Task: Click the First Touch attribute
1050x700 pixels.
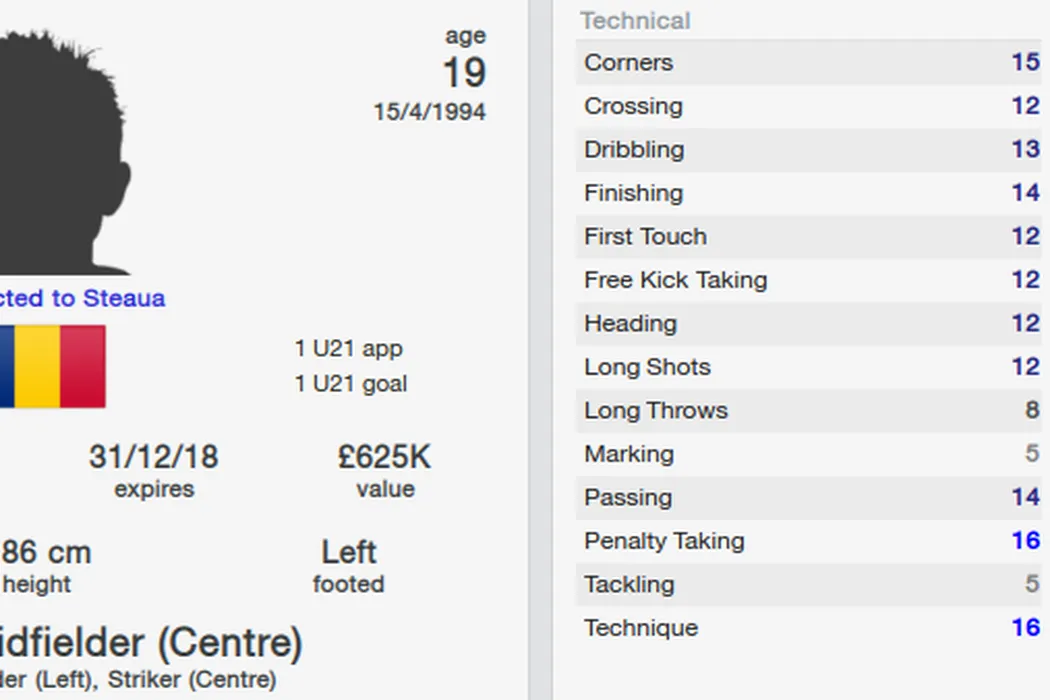Action: click(x=808, y=236)
